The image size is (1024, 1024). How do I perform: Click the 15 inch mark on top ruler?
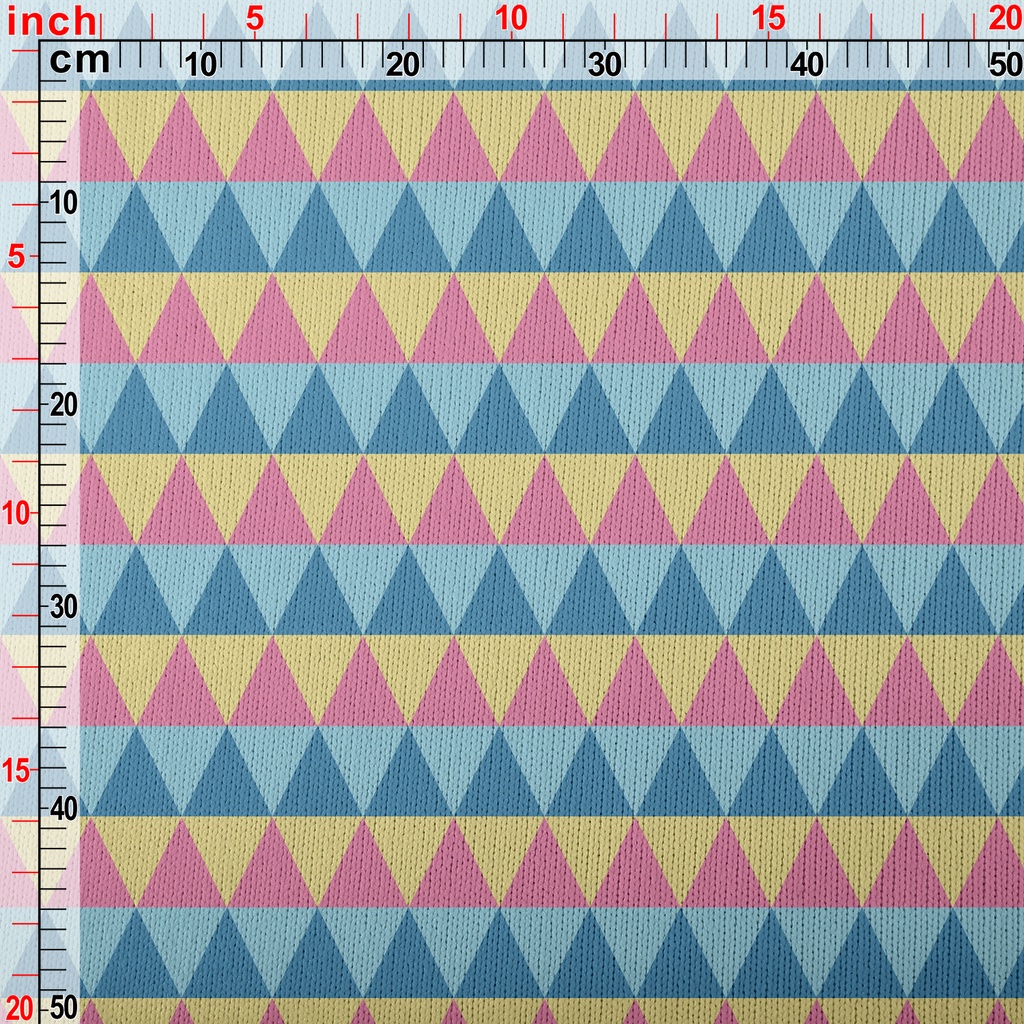[768, 19]
